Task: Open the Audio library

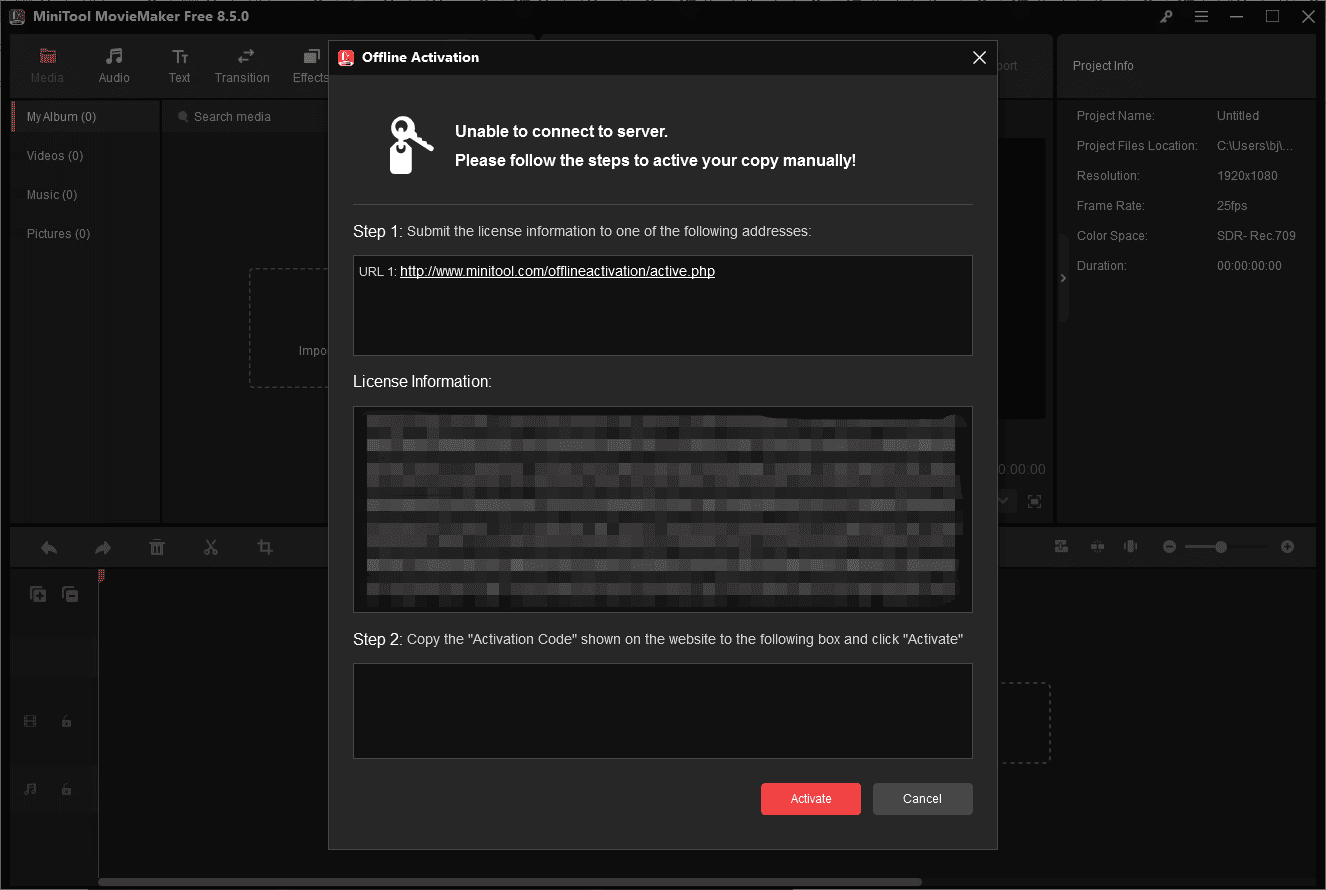Action: (113, 66)
